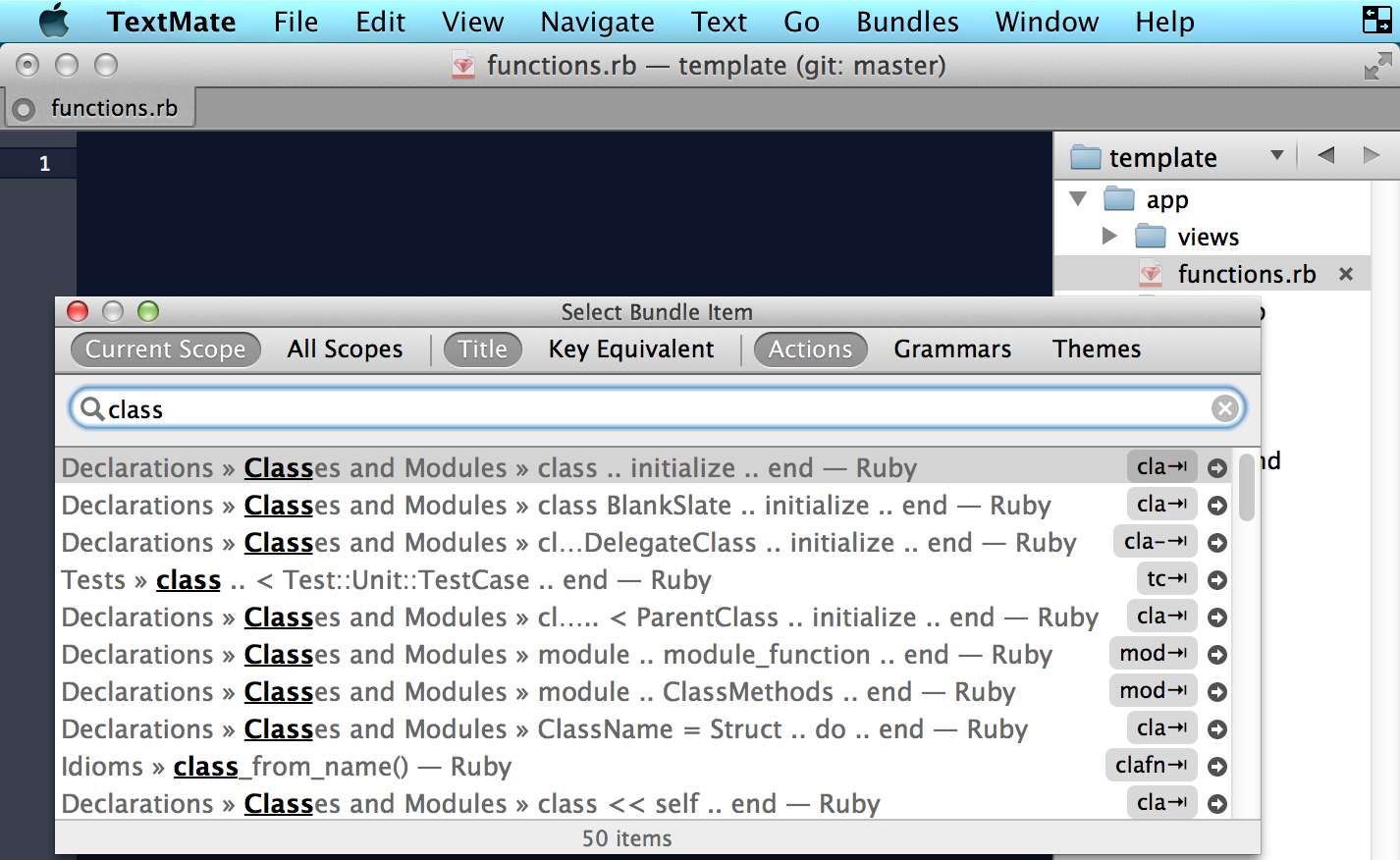Select ClassName = Struct .. do item
Viewport: 1400px width, 860px height.
[x=643, y=729]
